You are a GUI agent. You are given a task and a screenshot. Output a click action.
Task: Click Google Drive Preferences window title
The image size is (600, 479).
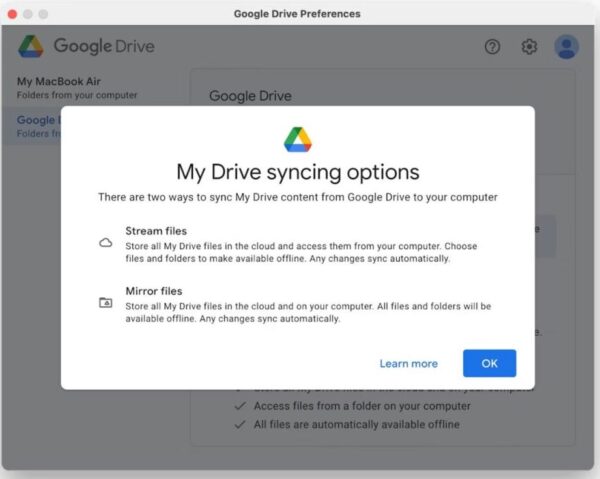point(297,14)
